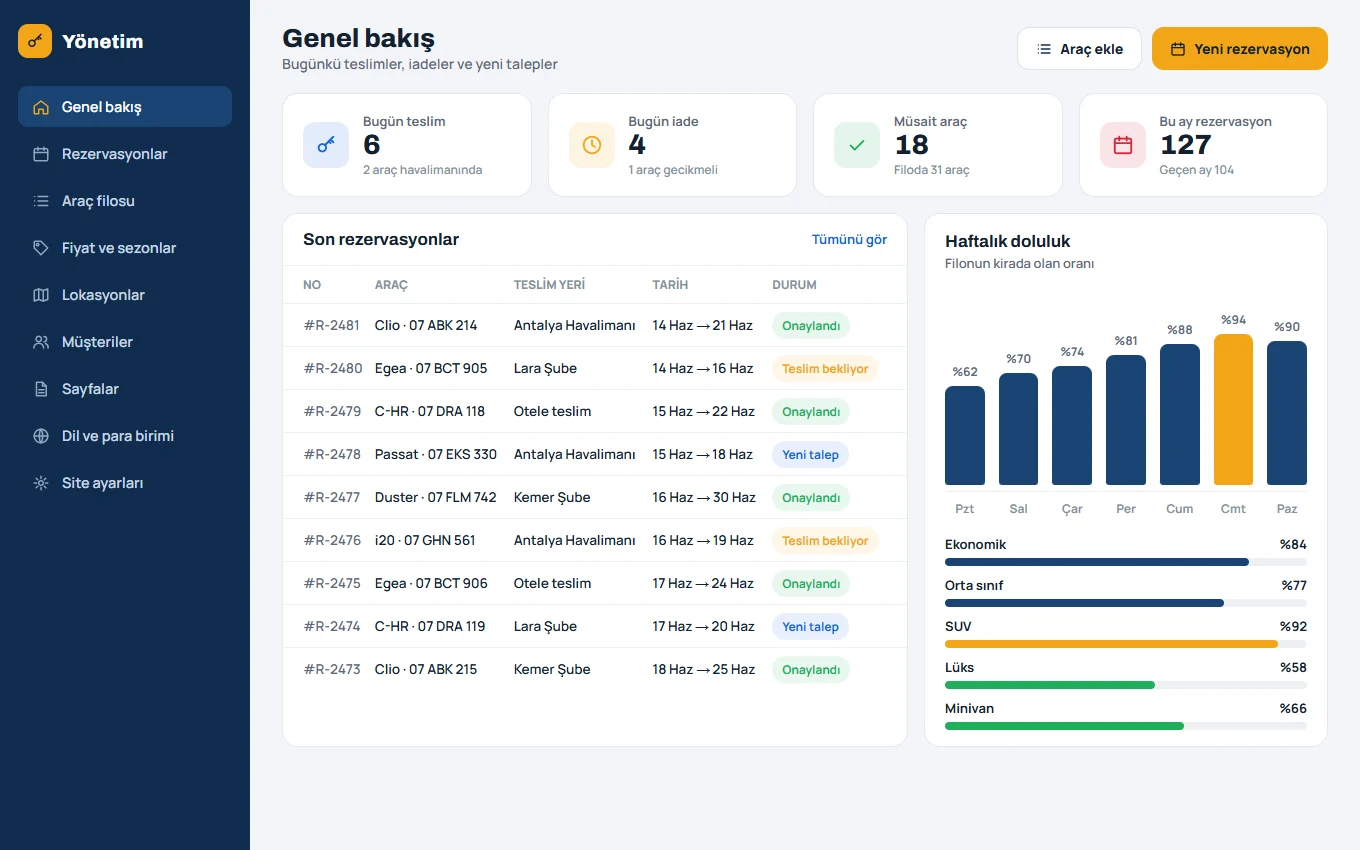Open Müşteriler in the sidebar
The image size is (1360, 850).
(x=125, y=342)
